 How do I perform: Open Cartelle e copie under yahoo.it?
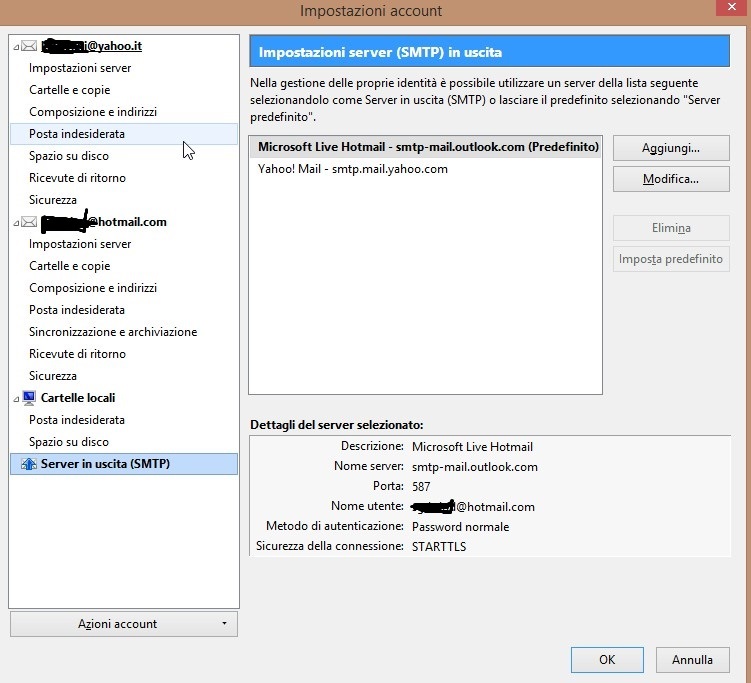click(x=69, y=90)
